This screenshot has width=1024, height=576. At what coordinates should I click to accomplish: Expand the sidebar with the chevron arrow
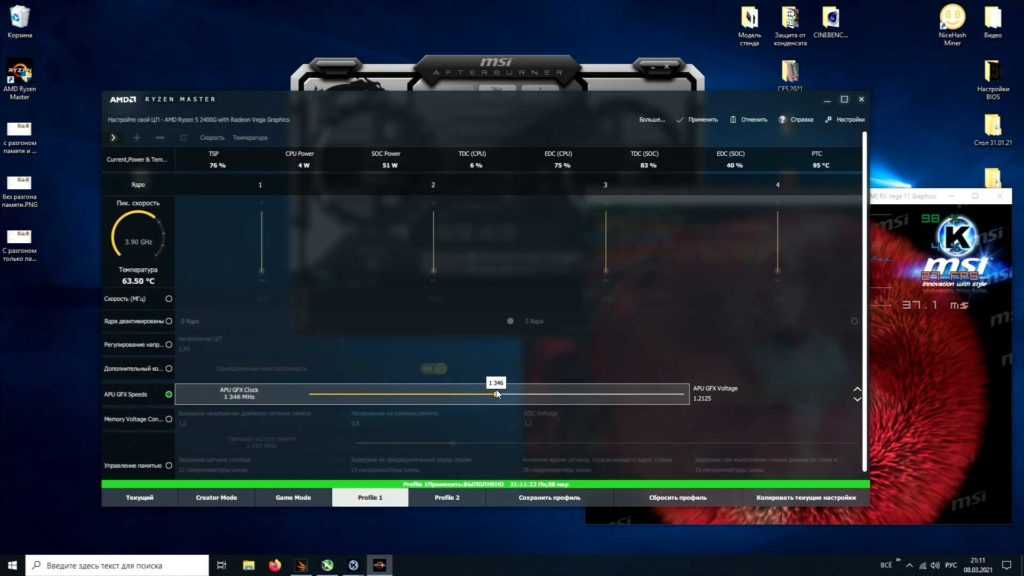(113, 137)
